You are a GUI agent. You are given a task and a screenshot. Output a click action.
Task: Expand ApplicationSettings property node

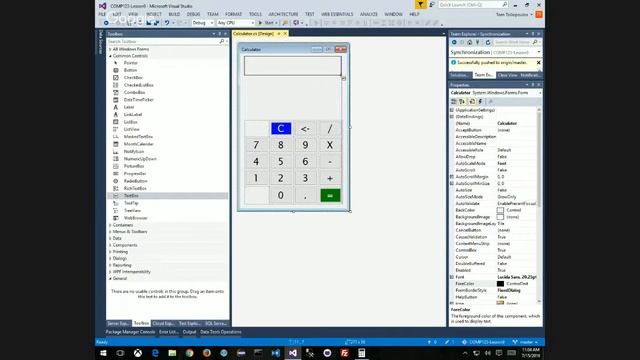pyautogui.click(x=452, y=110)
